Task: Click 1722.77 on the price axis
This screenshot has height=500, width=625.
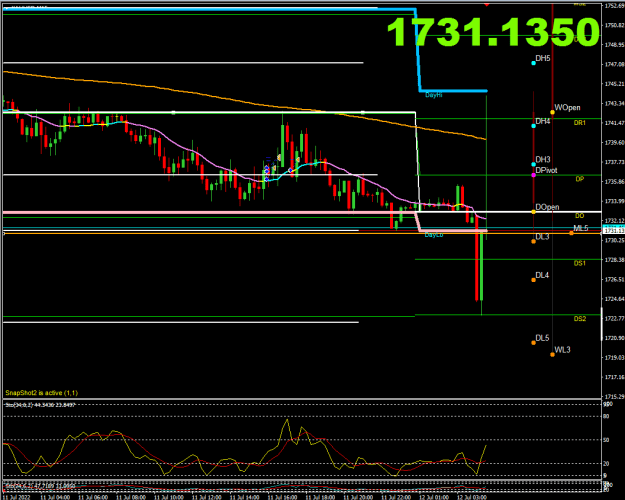Action: 614,318
